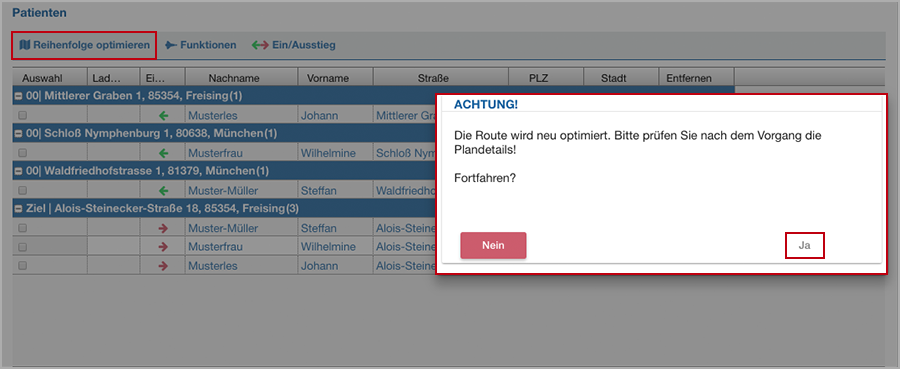
Task: Collapse the Waldfriedhofstrasse 1 group
Action: (x=18, y=171)
